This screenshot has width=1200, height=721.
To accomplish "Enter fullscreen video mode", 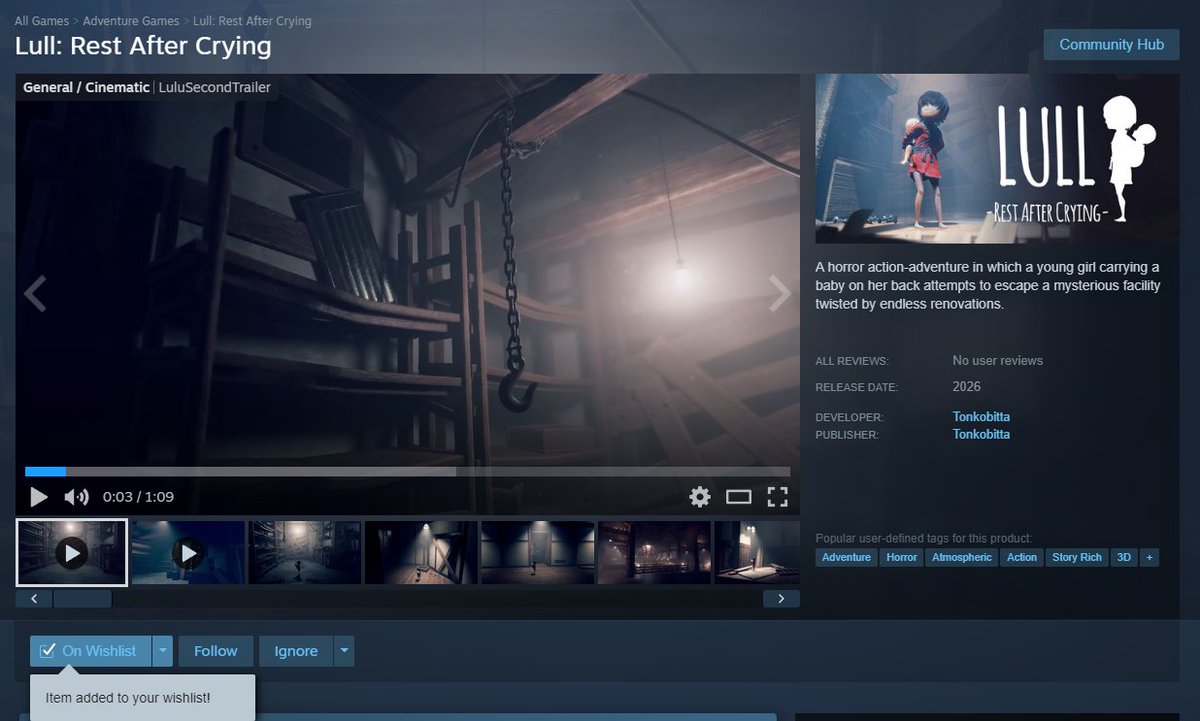I will (777, 496).
